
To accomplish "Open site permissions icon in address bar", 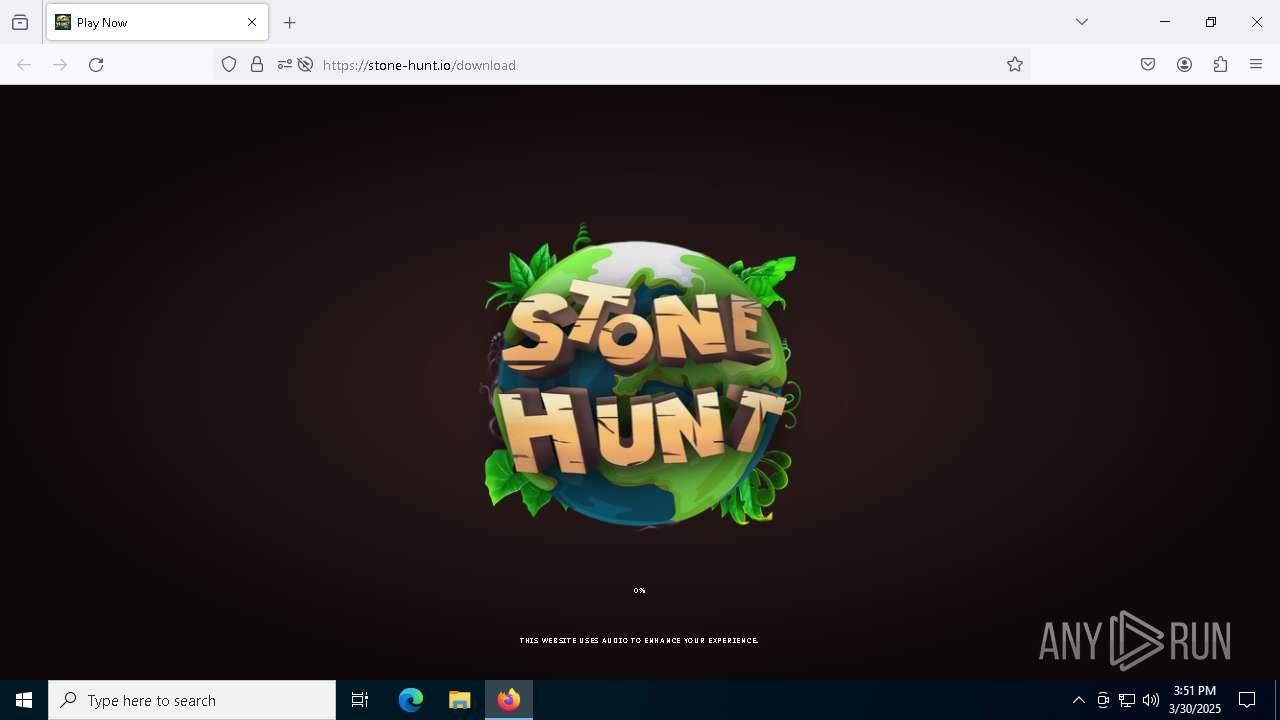I will click(x=285, y=65).
